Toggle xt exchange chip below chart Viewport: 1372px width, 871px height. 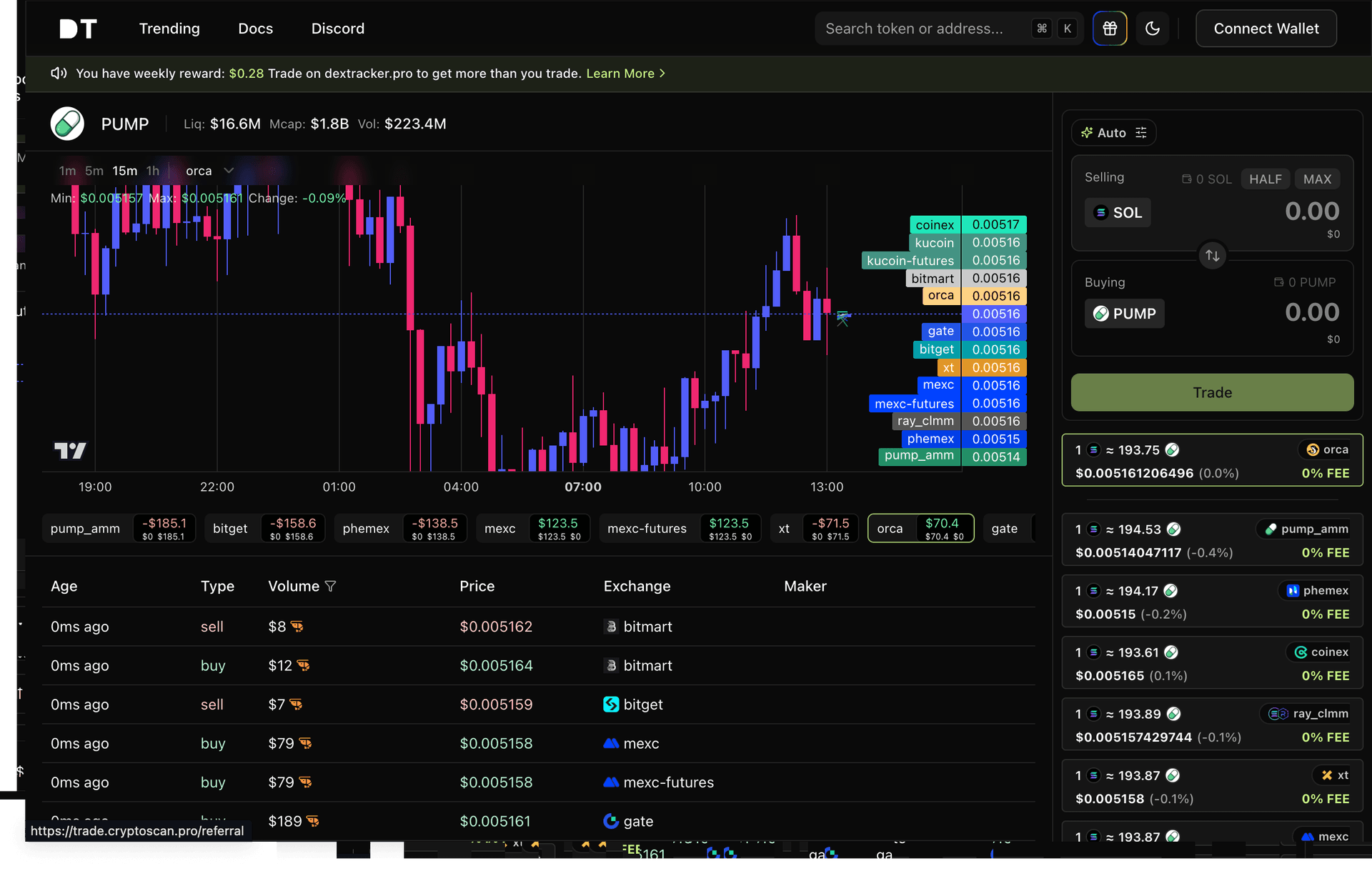tap(814, 528)
